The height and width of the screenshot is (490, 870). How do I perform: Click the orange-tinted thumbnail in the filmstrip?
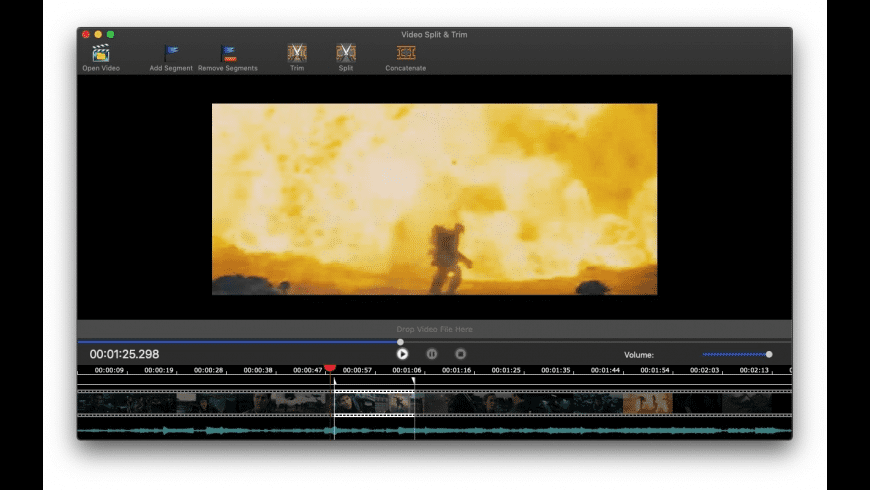point(647,403)
